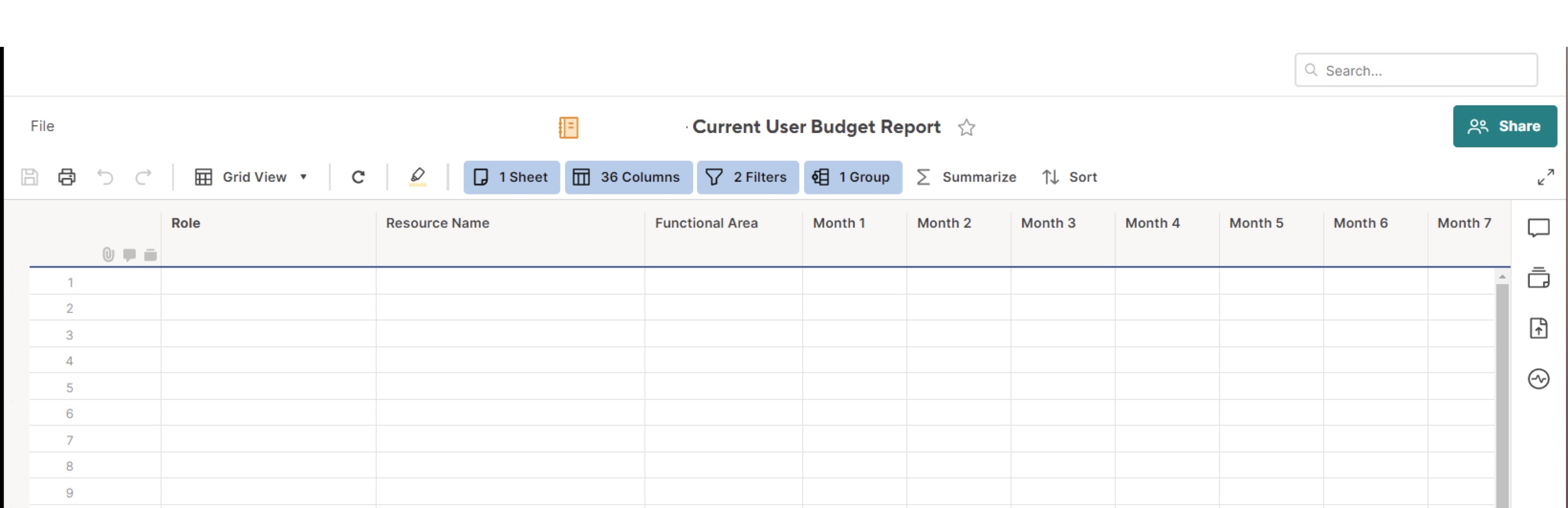Image resolution: width=1568 pixels, height=508 pixels.
Task: Click the 1 Sheet button
Action: tap(511, 177)
